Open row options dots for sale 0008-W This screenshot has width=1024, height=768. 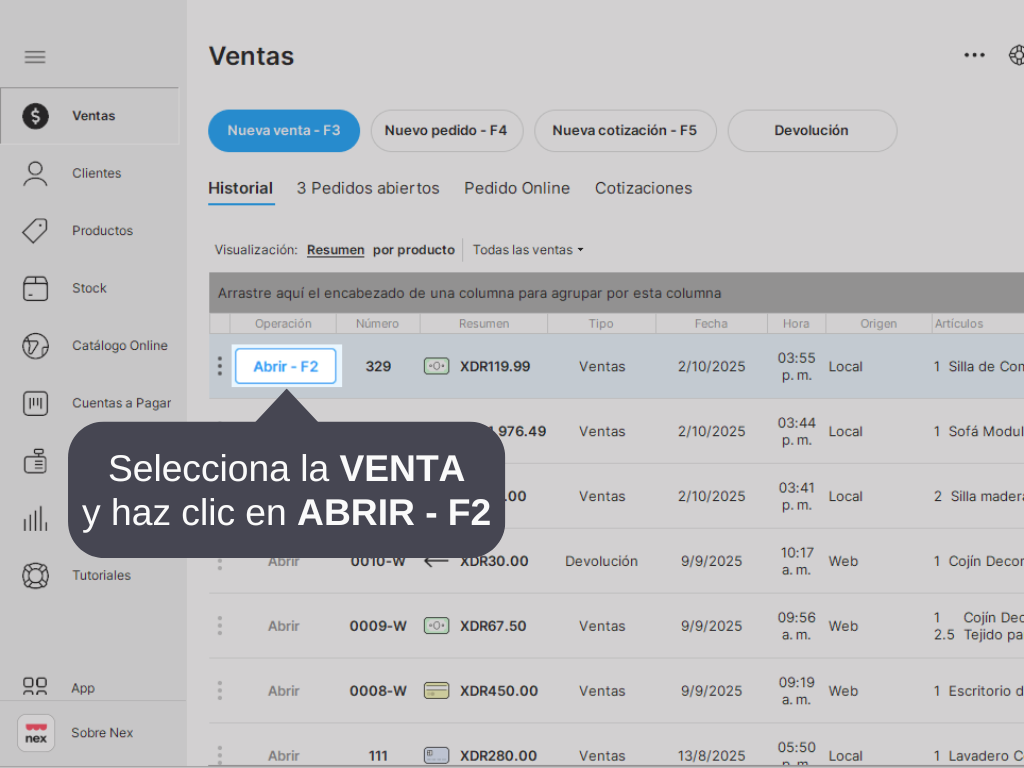click(219, 690)
